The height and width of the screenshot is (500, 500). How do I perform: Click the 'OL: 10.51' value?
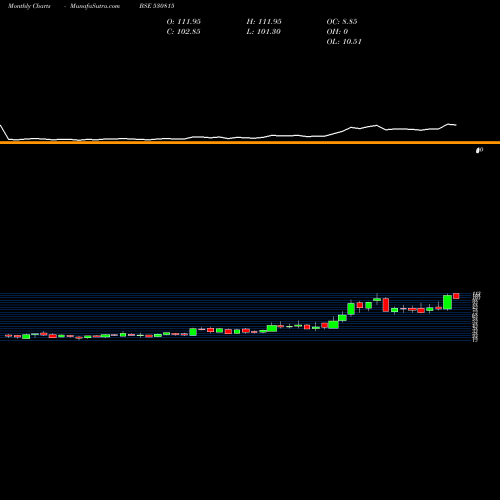click(344, 42)
